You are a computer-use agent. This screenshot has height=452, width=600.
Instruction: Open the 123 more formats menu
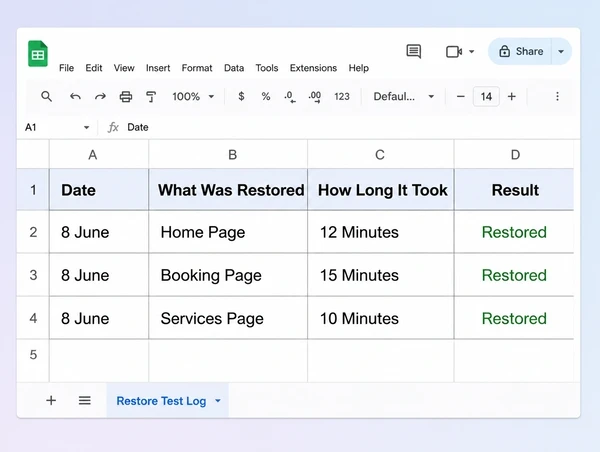point(342,96)
